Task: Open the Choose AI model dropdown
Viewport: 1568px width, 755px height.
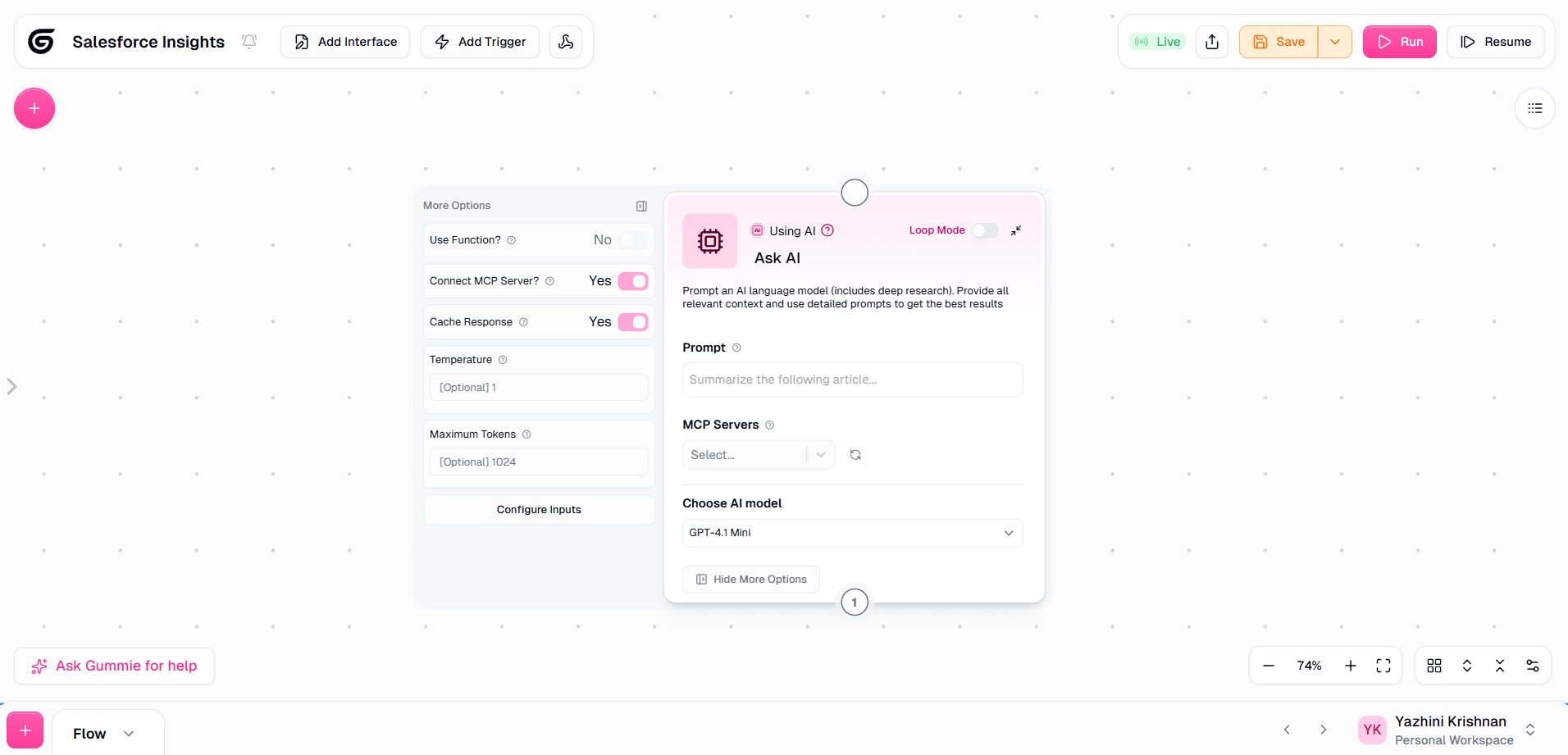Action: coord(852,533)
